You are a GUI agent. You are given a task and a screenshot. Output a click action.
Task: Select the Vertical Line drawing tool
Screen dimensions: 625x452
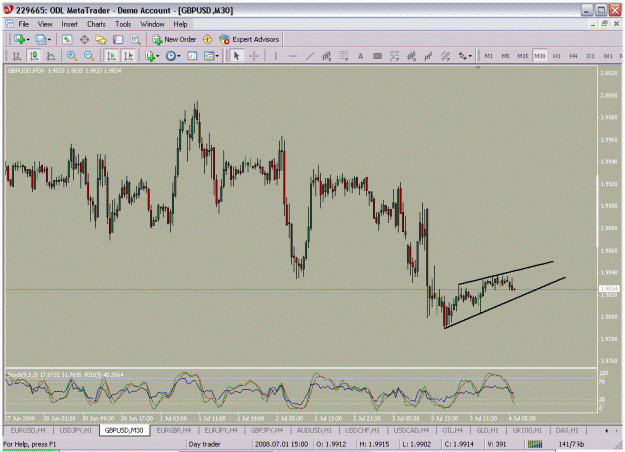pyautogui.click(x=275, y=56)
